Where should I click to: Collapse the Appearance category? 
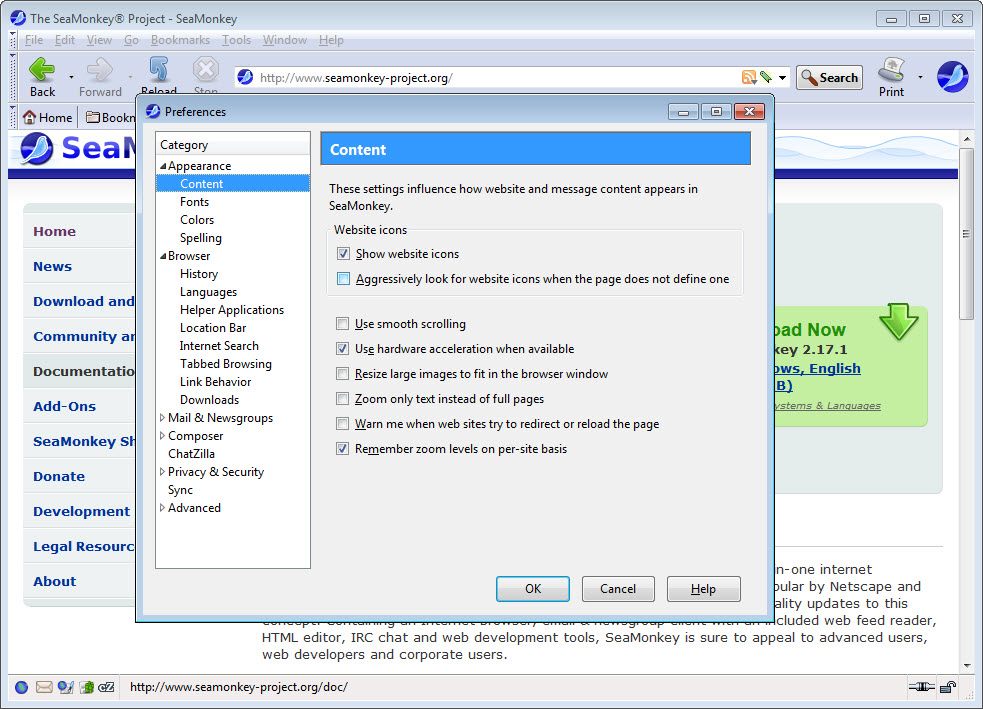click(163, 166)
